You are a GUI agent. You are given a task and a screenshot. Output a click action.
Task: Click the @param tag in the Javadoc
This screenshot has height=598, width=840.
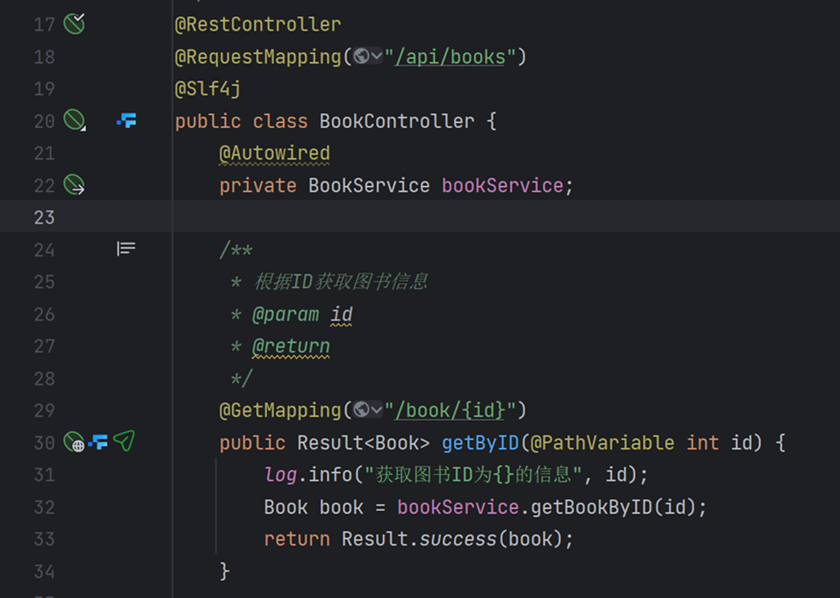[x=286, y=314]
